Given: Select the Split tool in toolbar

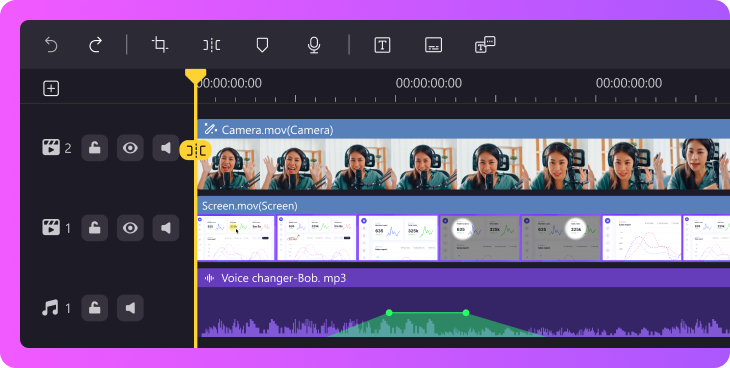Looking at the screenshot, I should point(211,45).
